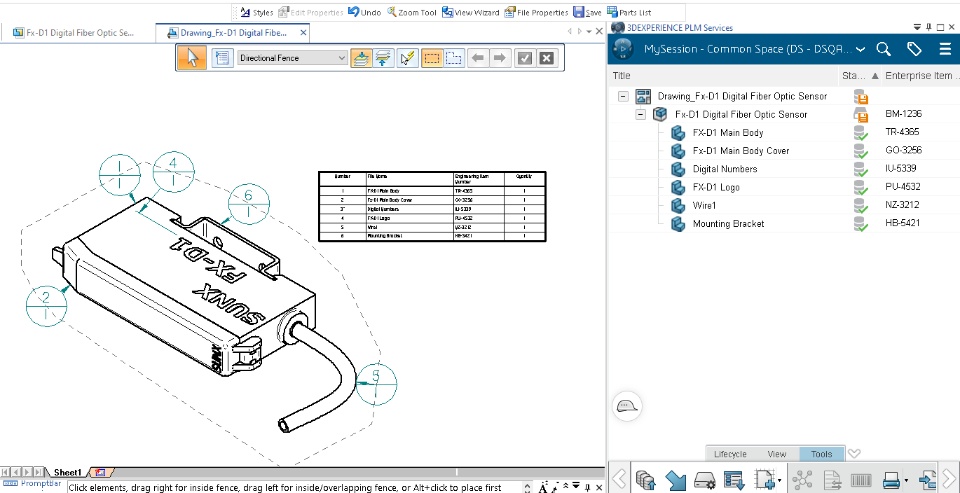
Task: Accept selection with the checkmark button
Action: point(525,58)
